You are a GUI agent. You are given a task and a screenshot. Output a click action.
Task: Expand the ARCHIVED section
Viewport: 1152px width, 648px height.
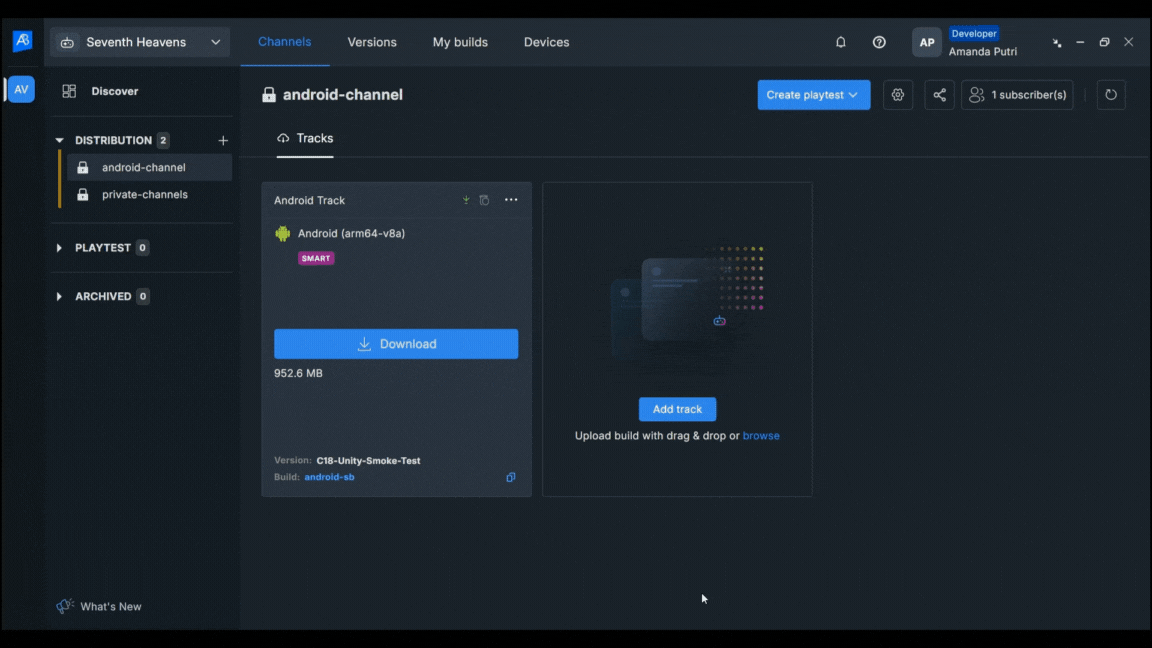click(59, 297)
